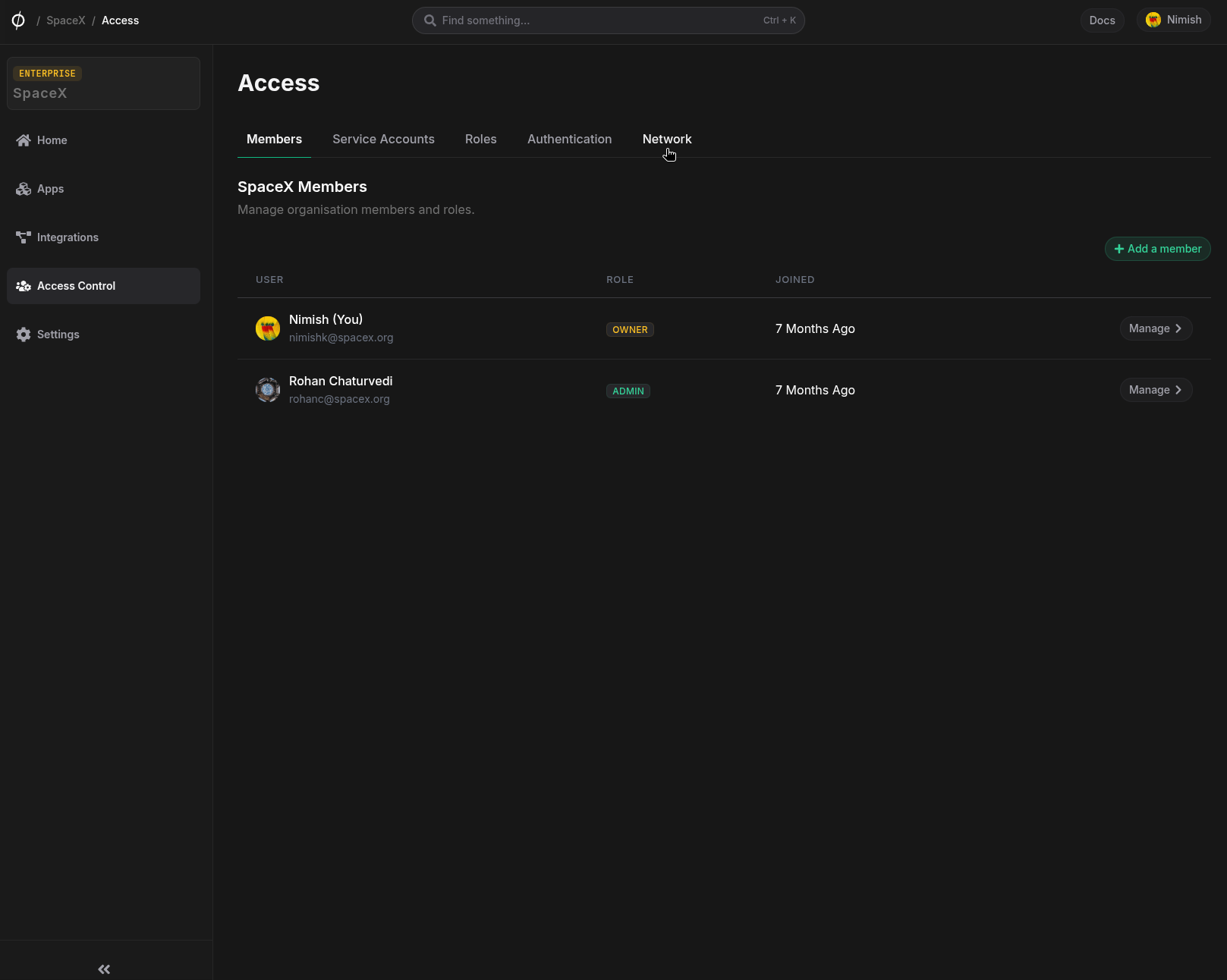Click the Apps cubes icon
This screenshot has width=1227, height=980.
pyautogui.click(x=24, y=189)
